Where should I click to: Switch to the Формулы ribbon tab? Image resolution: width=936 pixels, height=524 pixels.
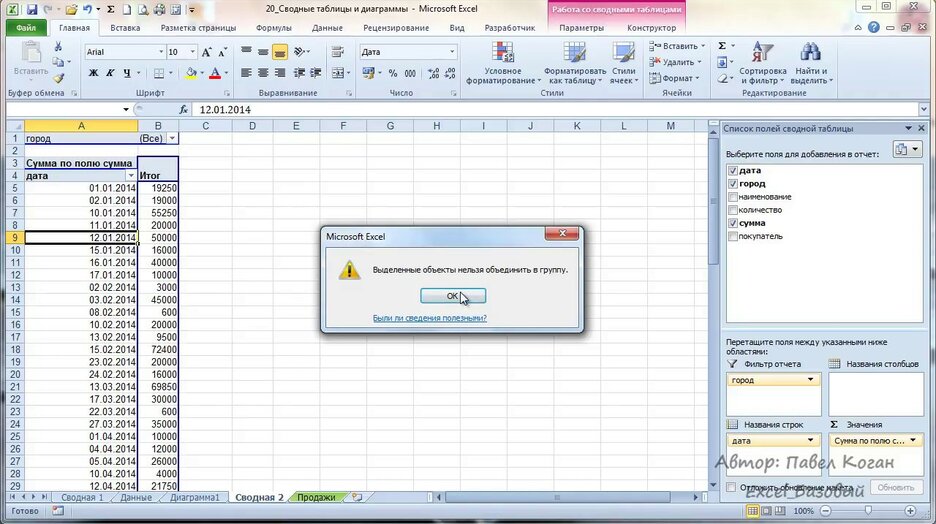point(273,27)
